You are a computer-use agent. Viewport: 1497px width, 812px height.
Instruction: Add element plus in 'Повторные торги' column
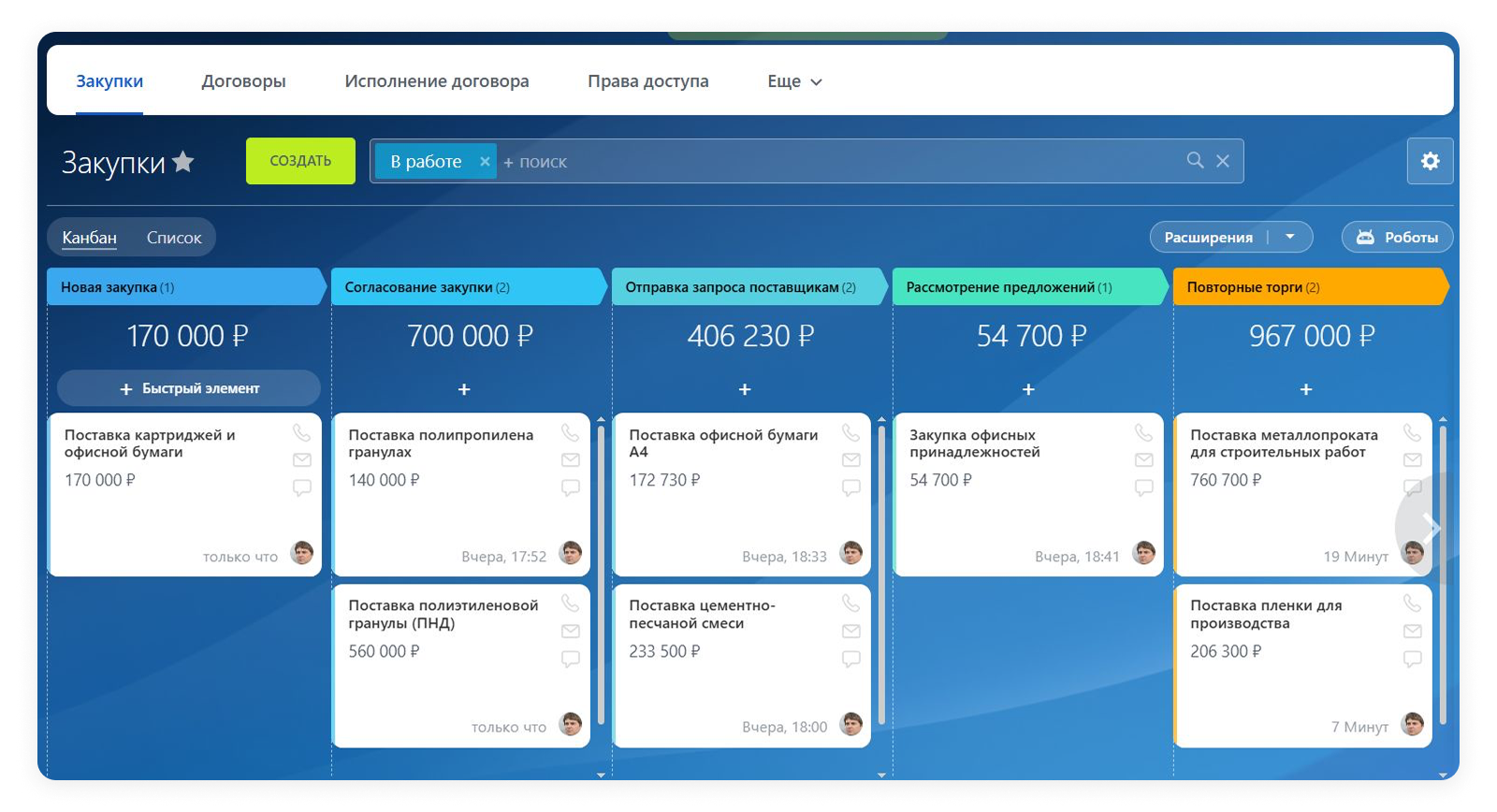pos(1306,389)
